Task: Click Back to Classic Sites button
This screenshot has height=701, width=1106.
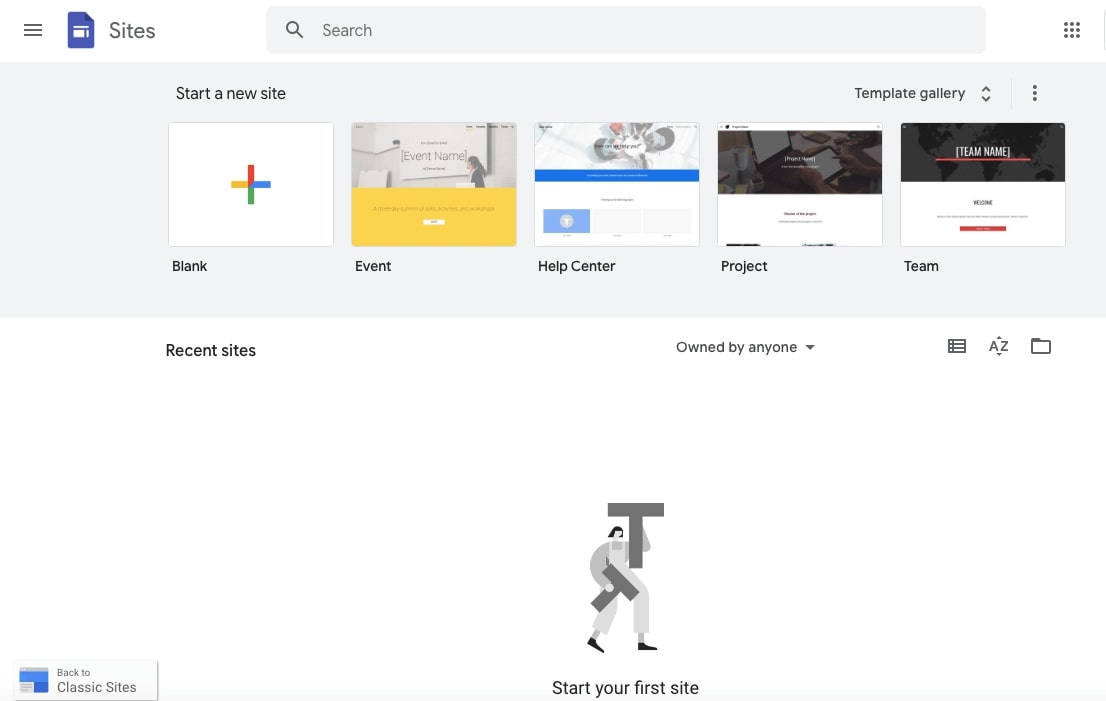Action: click(x=86, y=680)
